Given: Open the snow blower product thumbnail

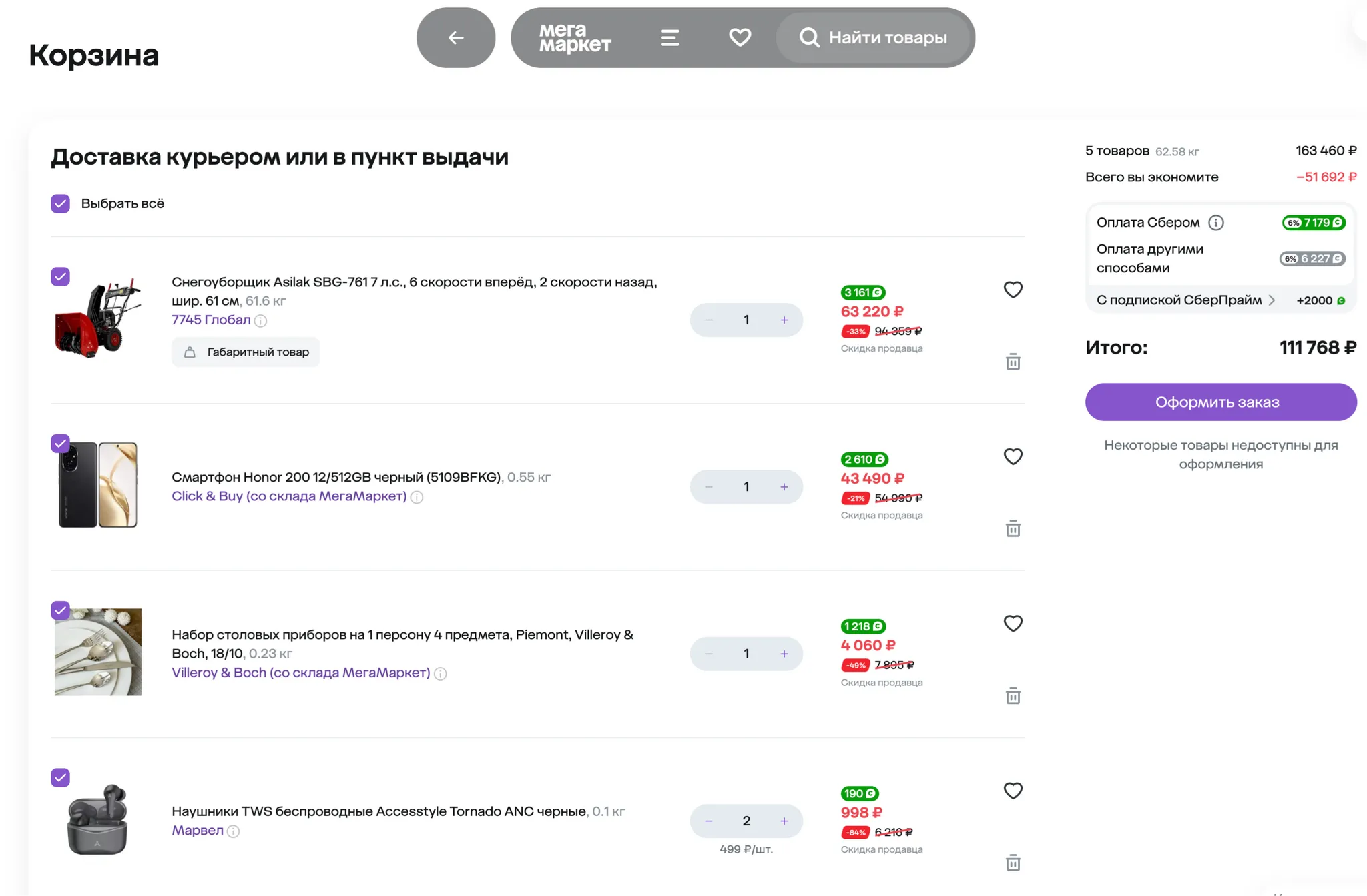Looking at the screenshot, I should [97, 319].
